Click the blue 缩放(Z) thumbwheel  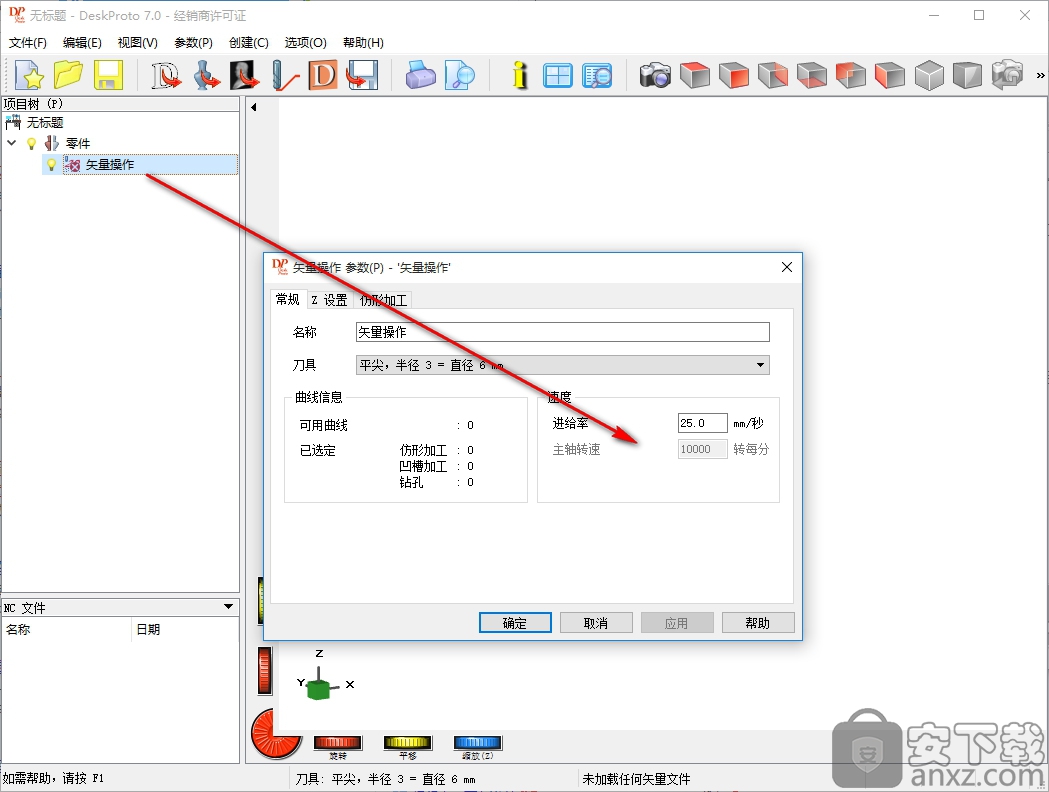pos(478,742)
